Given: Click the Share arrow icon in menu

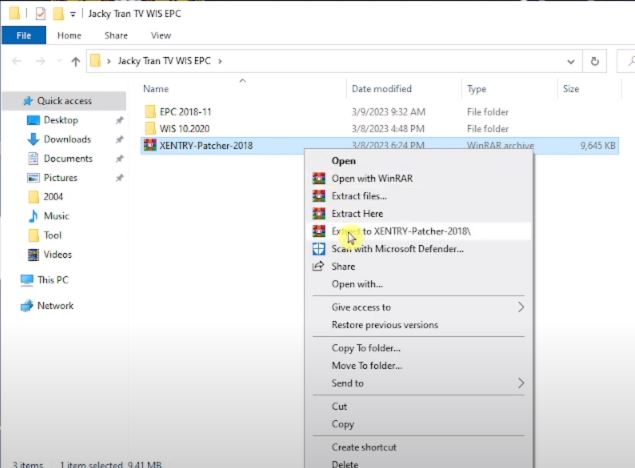Looking at the screenshot, I should pyautogui.click(x=318, y=266).
